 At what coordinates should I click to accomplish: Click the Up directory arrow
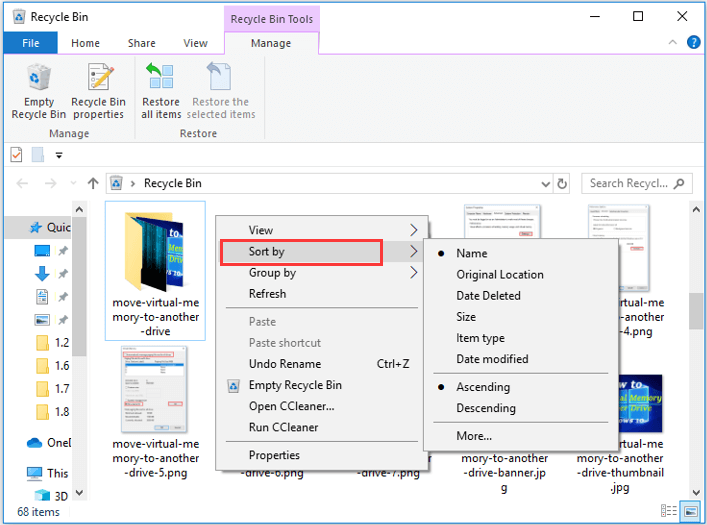(x=93, y=184)
